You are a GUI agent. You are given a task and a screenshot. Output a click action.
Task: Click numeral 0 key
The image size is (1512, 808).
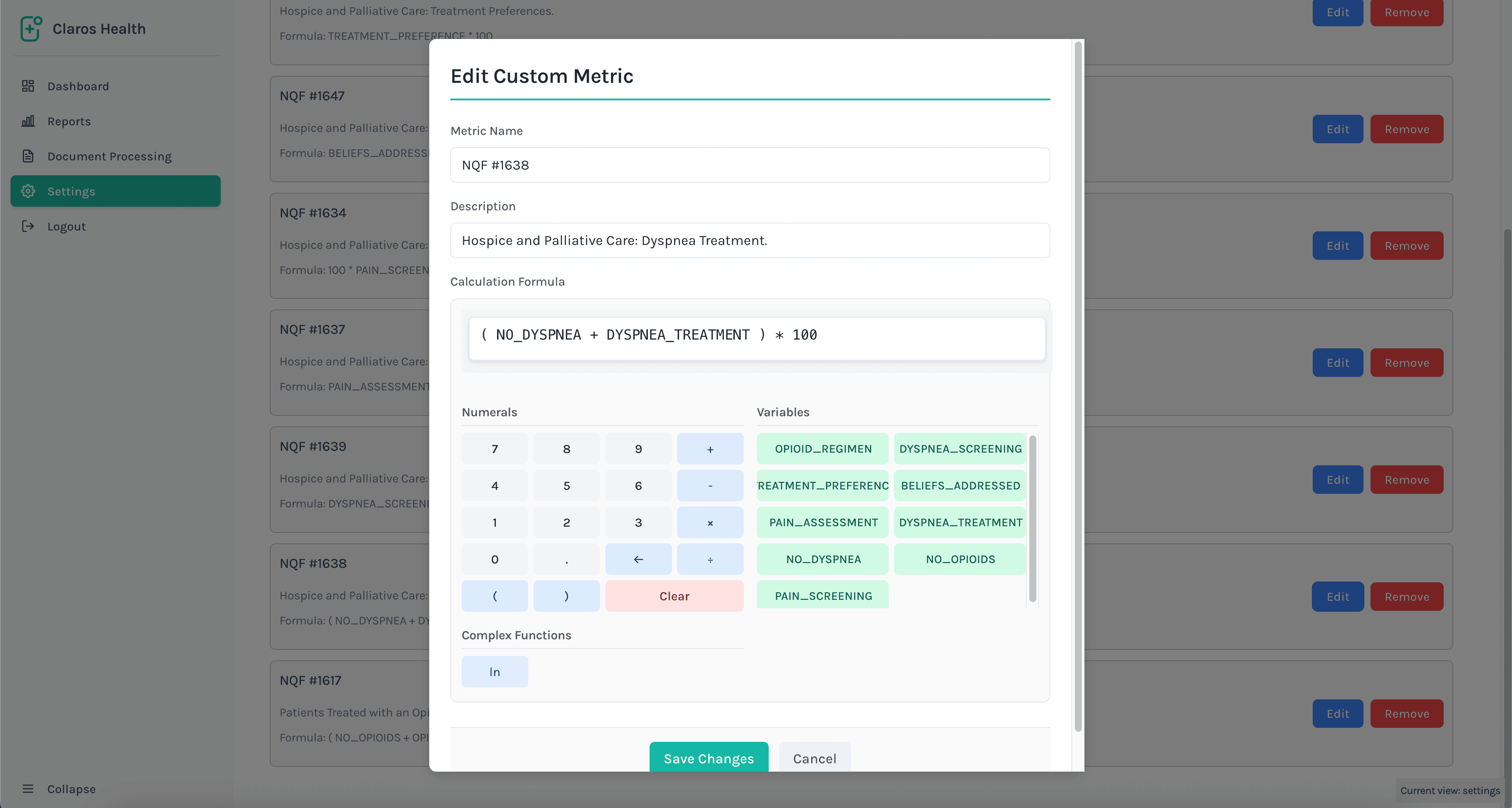pyautogui.click(x=494, y=559)
